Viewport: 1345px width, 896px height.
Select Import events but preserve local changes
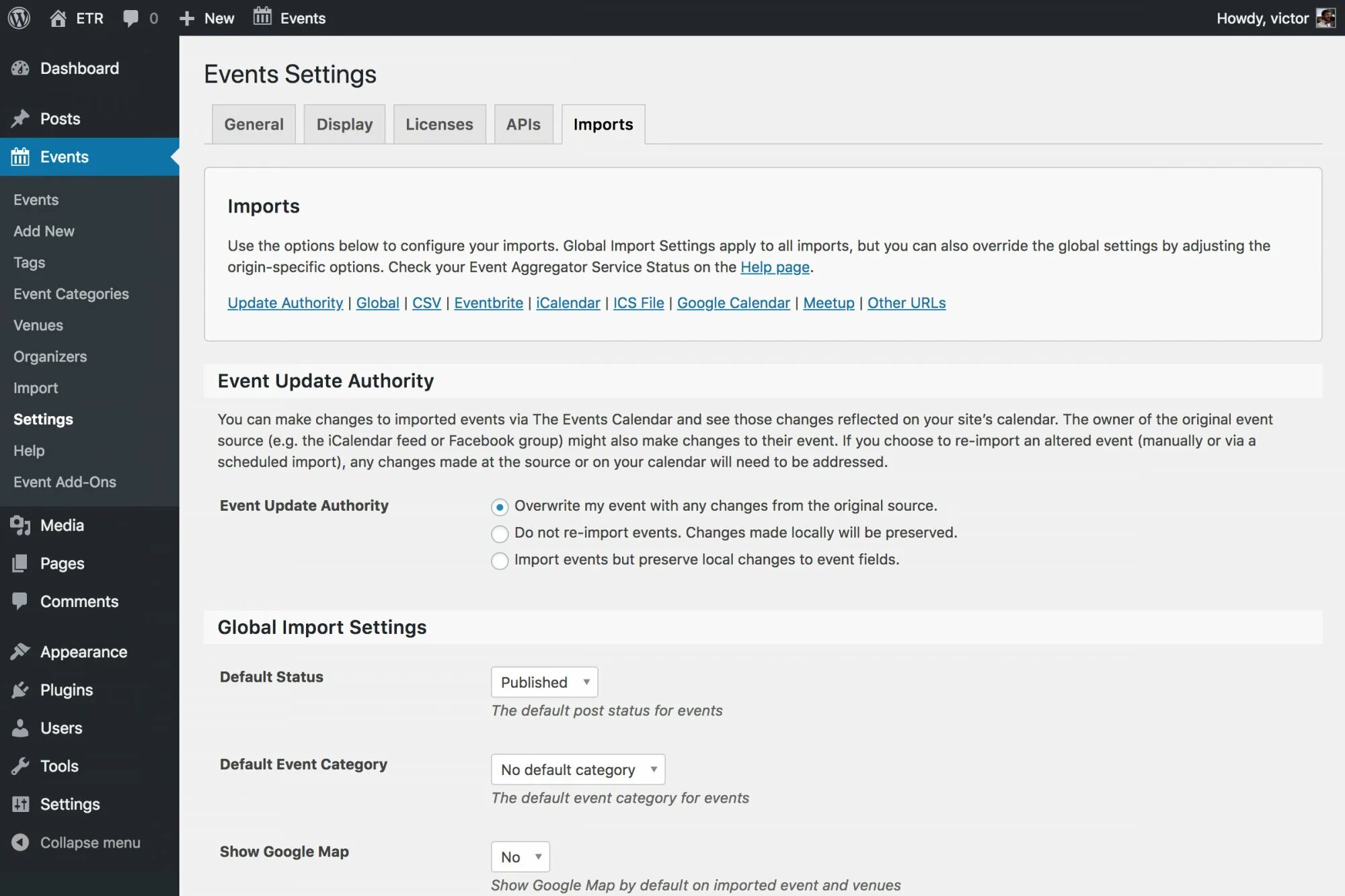[x=500, y=561]
